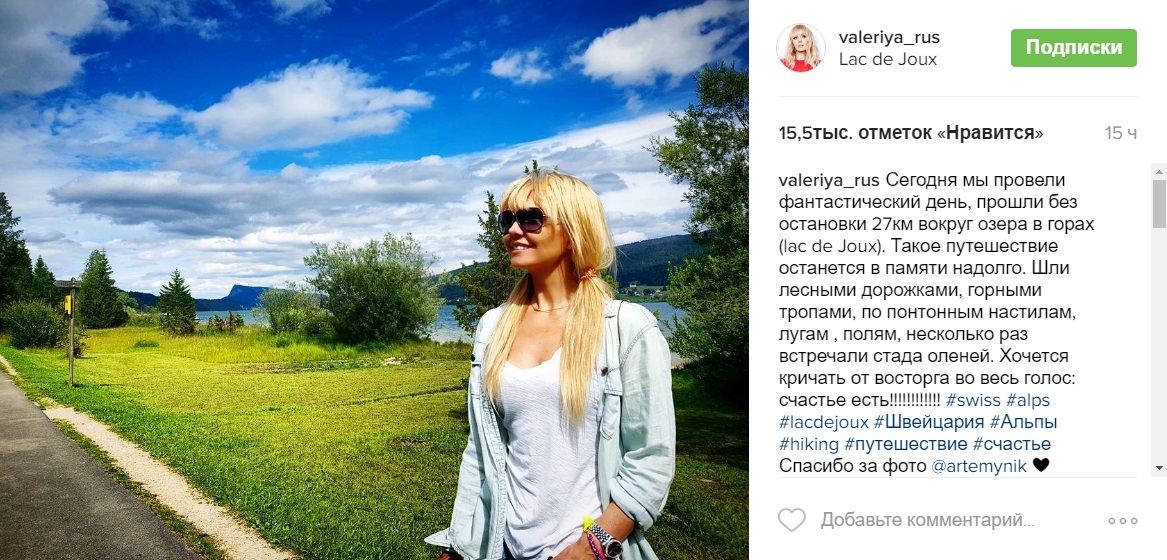This screenshot has height=560, width=1167.
Task: Open the #hiking hashtag
Action: [x=809, y=445]
